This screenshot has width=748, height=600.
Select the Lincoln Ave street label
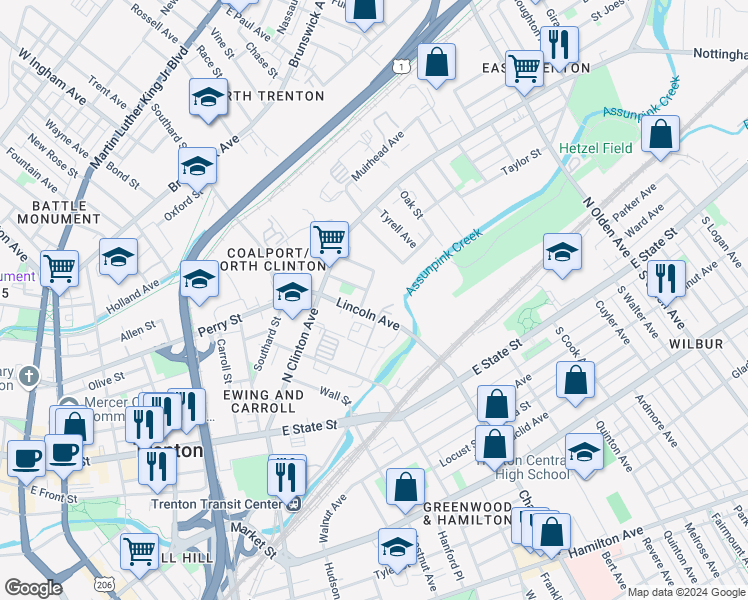point(367,314)
